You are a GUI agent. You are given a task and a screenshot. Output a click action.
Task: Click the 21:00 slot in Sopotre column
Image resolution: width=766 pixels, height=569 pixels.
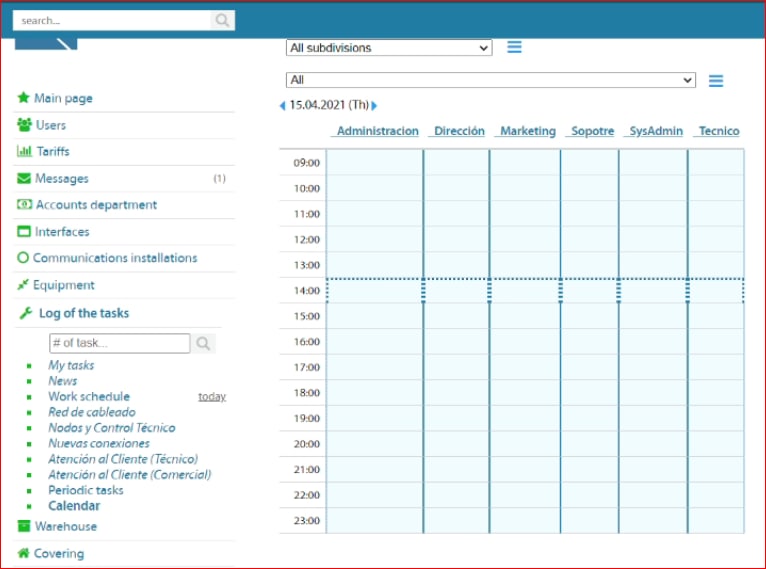[x=590, y=469]
